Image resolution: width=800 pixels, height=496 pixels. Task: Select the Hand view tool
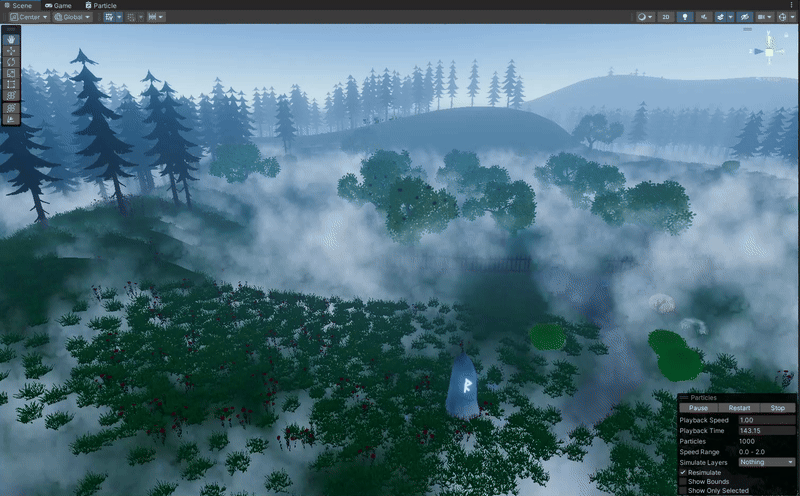(x=12, y=39)
